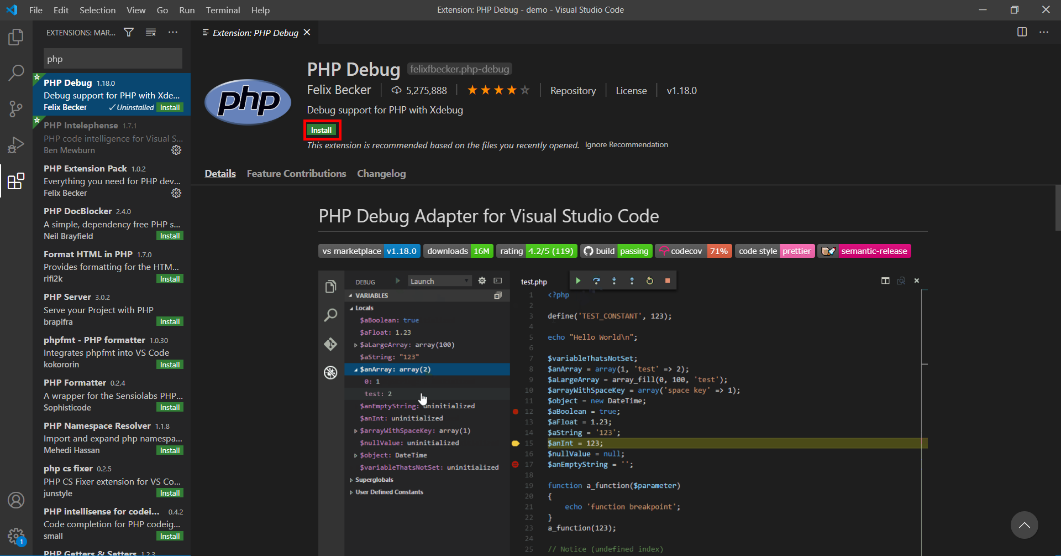The height and width of the screenshot is (556, 1061).
Task: Open editor more actions ellipsis
Action: [1043, 32]
